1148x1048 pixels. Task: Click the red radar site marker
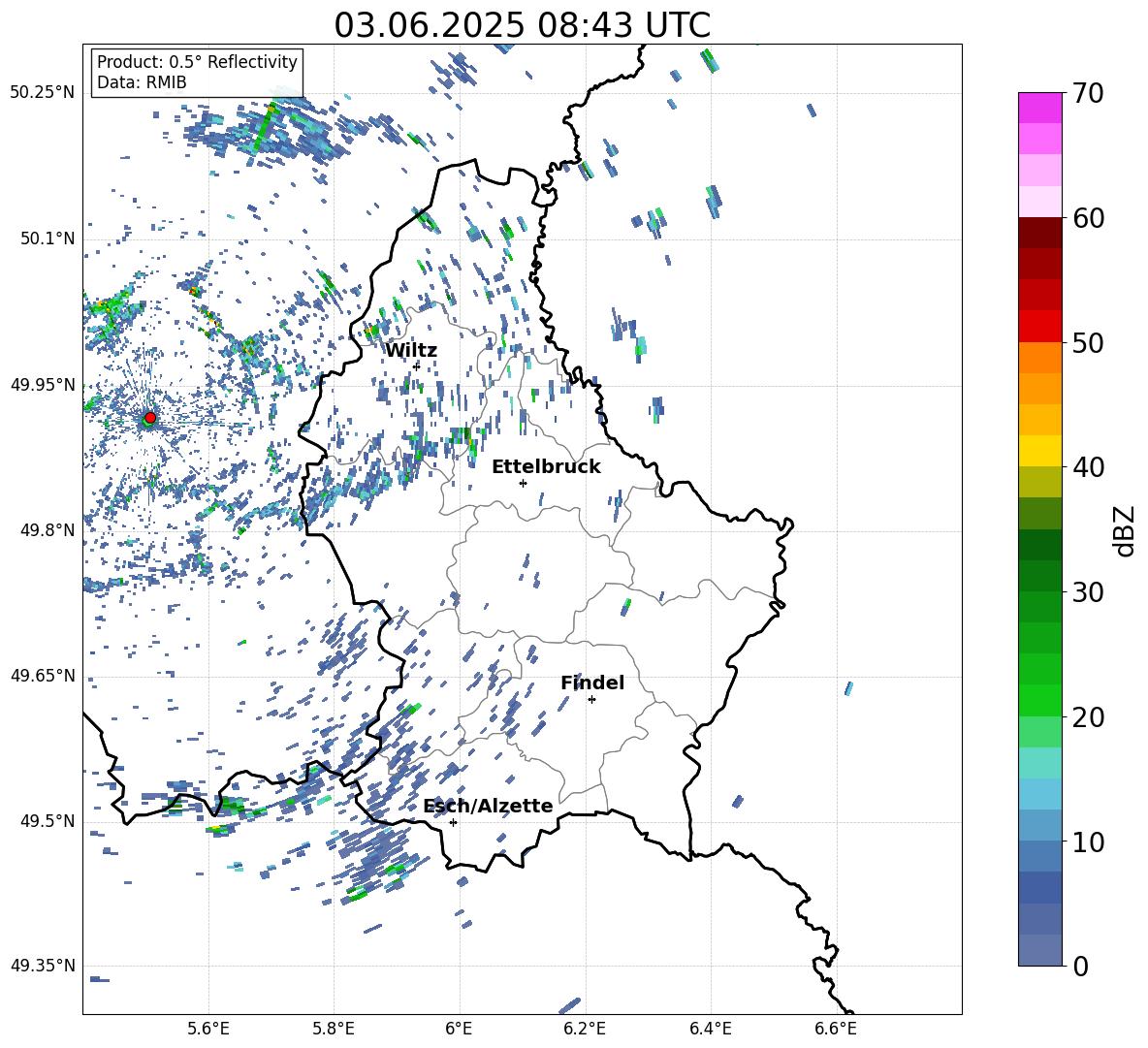(150, 417)
